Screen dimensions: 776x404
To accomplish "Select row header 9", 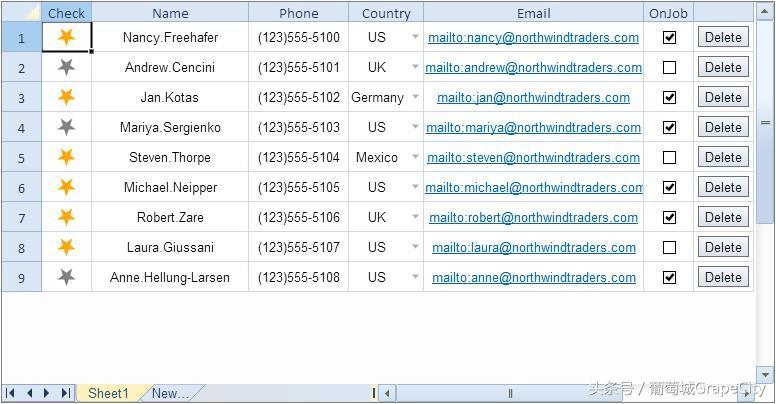I will pyautogui.click(x=21, y=277).
